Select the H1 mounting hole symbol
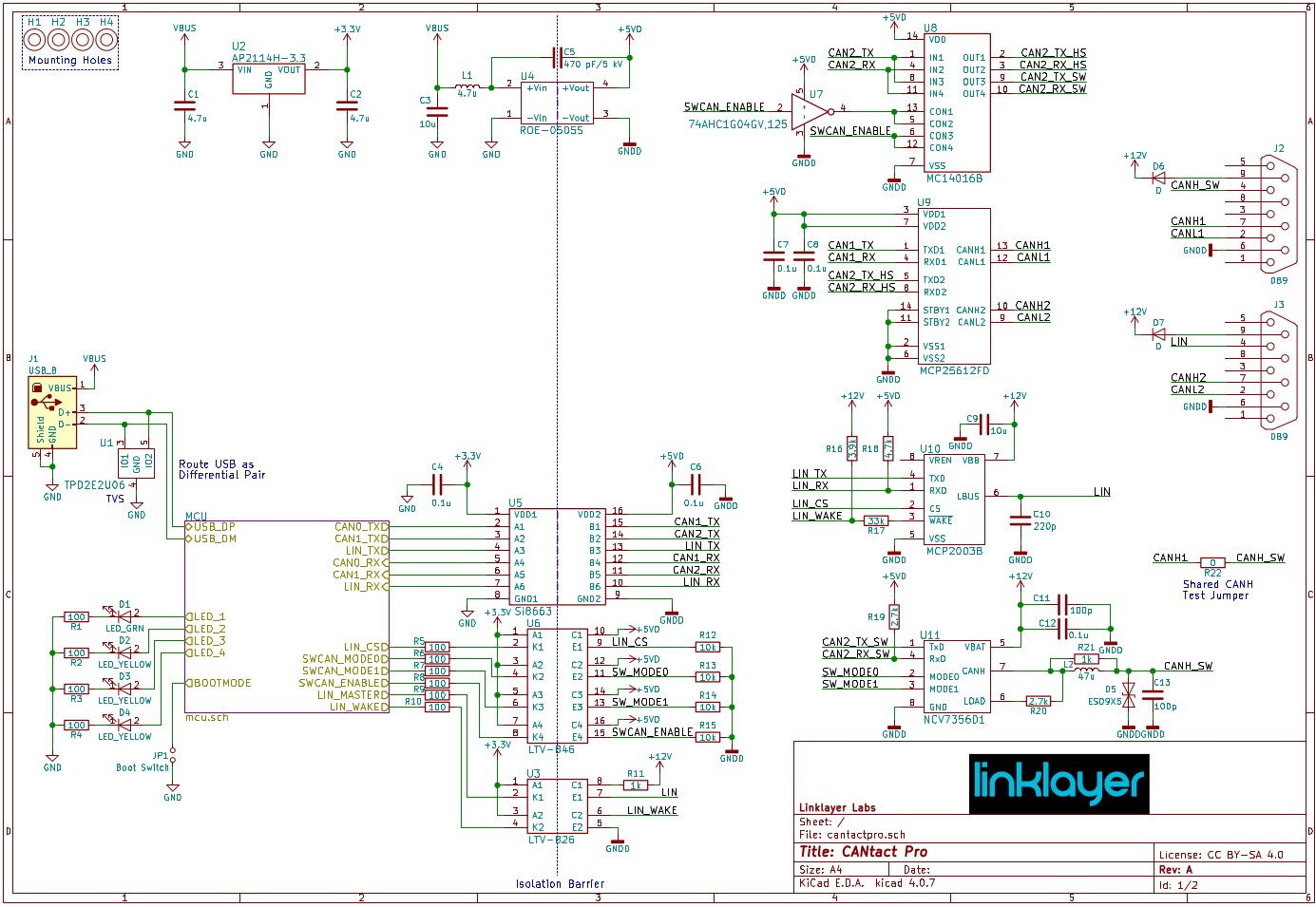 click(x=35, y=40)
